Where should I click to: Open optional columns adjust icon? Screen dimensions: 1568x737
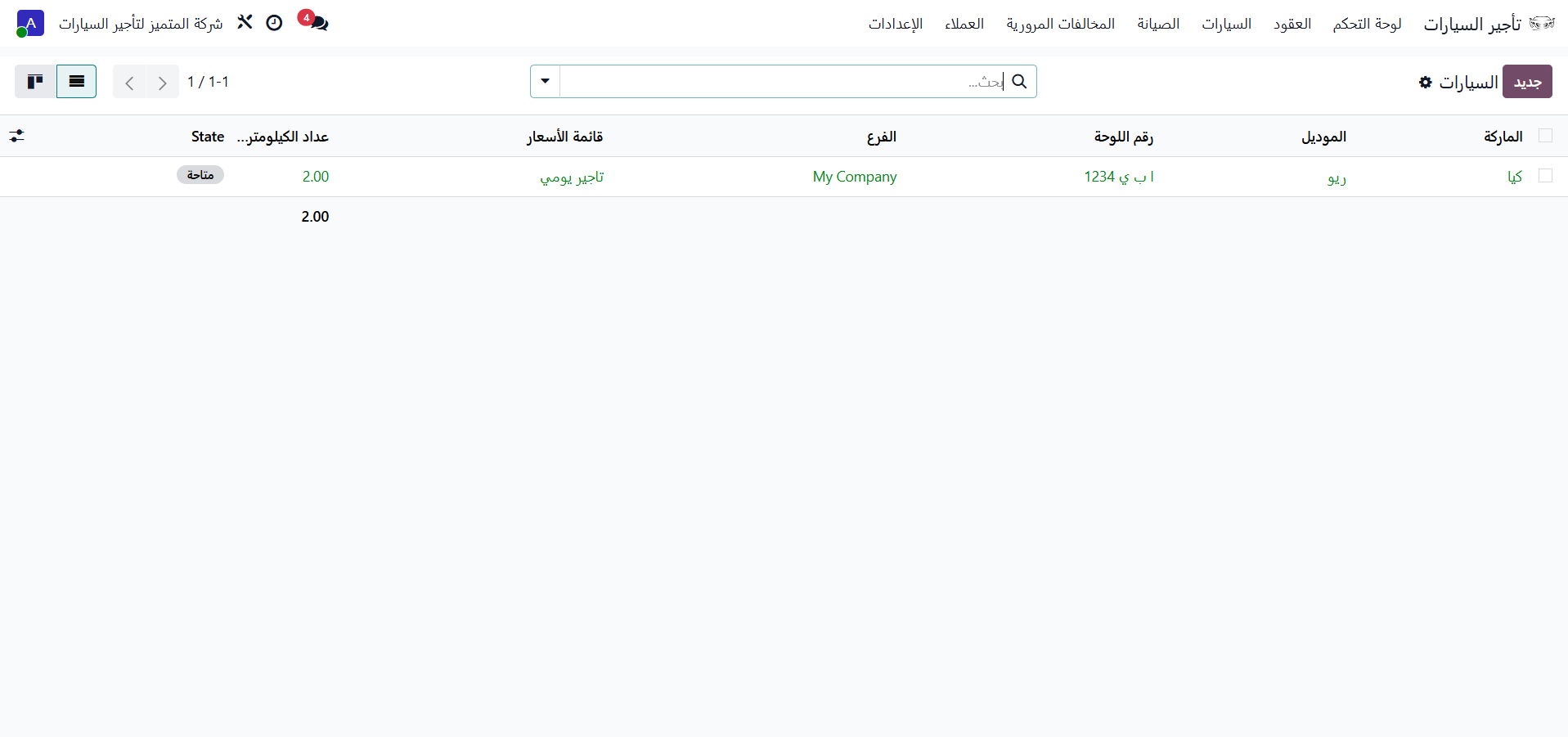pos(17,136)
